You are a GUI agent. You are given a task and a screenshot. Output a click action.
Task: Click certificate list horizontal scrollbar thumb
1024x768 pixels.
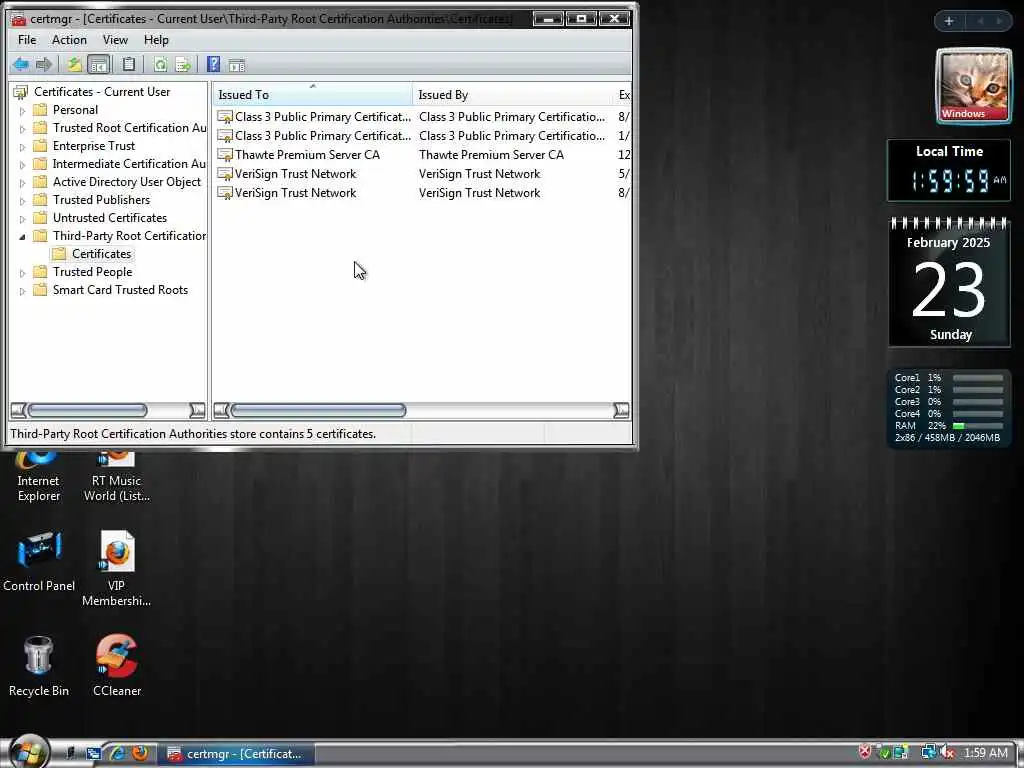tap(318, 410)
